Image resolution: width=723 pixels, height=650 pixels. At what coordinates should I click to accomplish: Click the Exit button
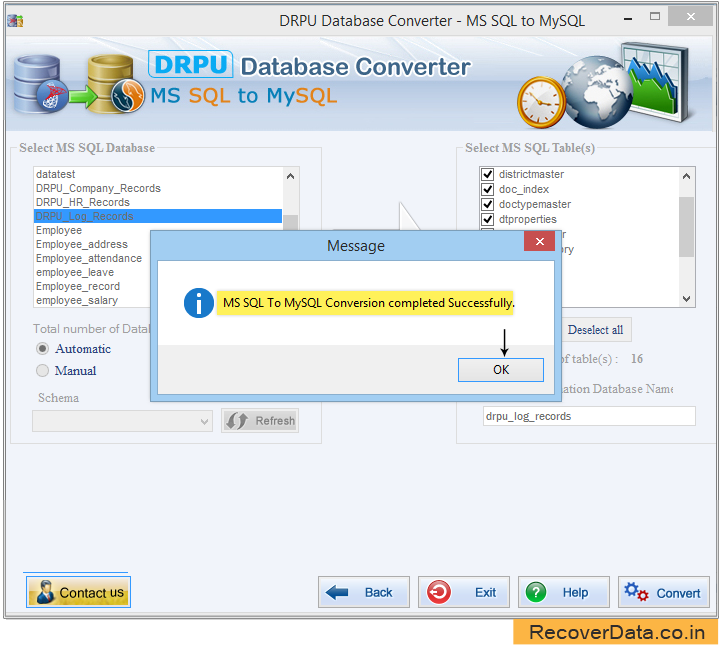(x=463, y=592)
